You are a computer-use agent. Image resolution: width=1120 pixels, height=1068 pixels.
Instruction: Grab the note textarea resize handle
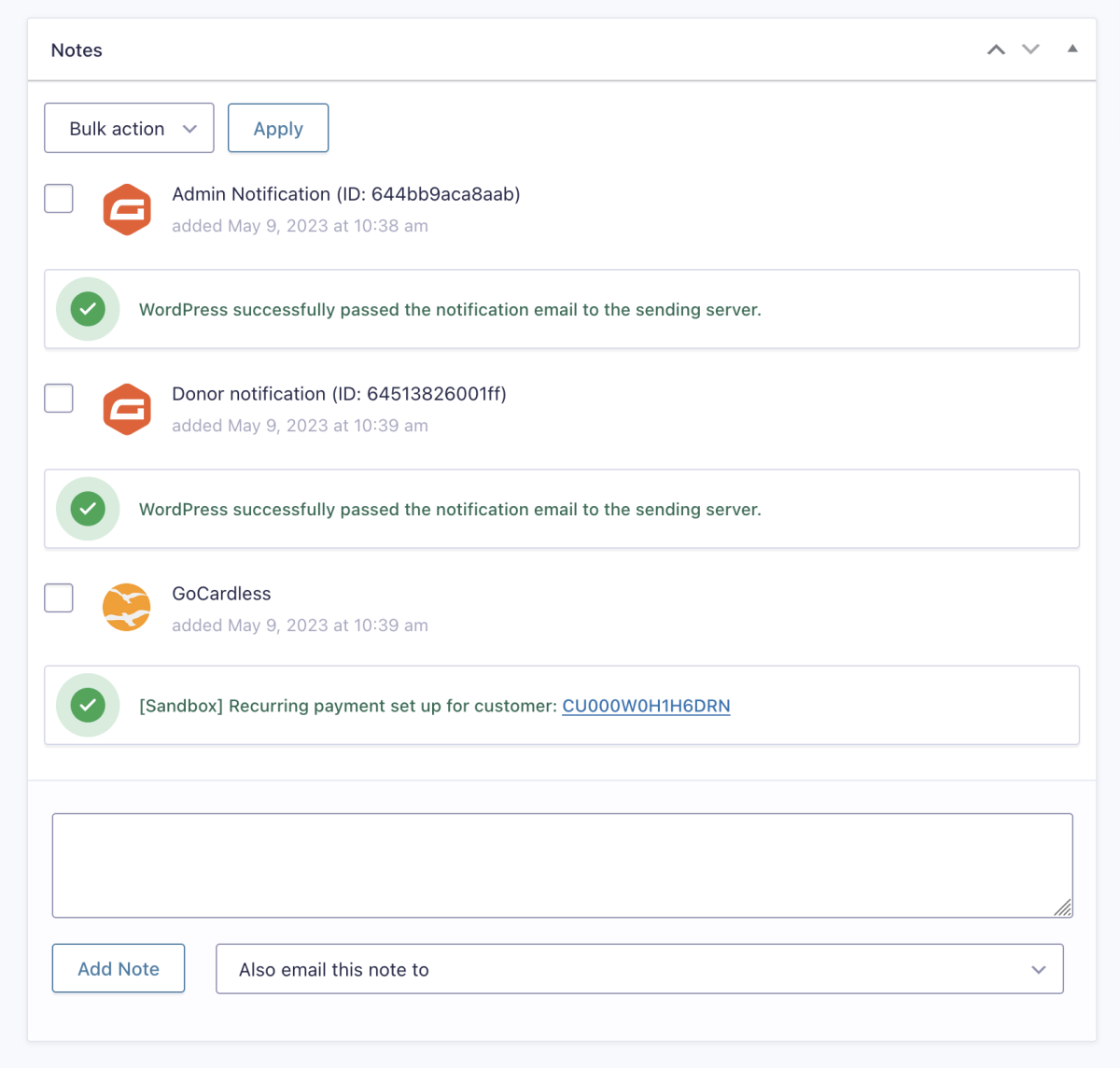click(x=1062, y=907)
